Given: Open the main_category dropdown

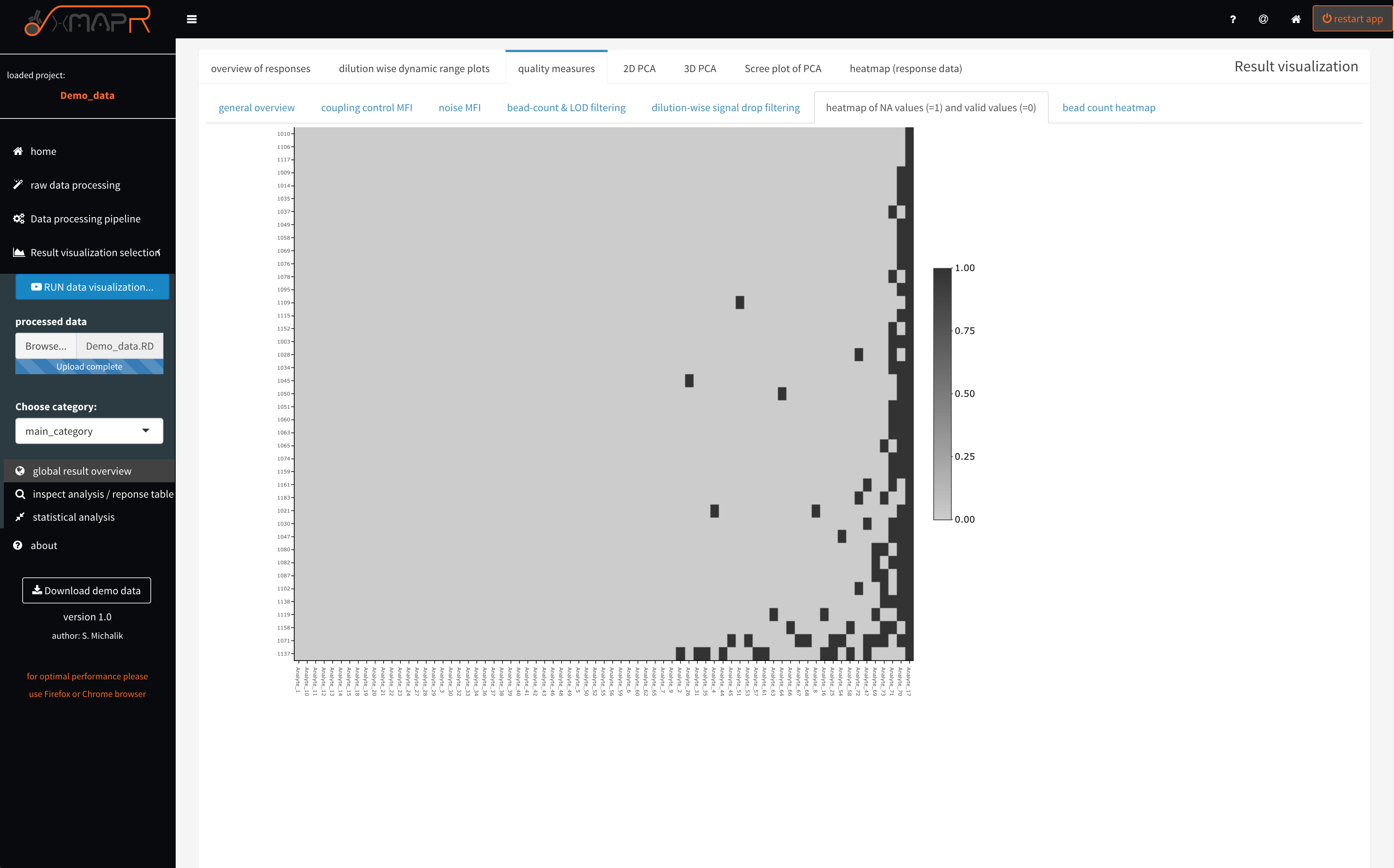Looking at the screenshot, I should [89, 431].
